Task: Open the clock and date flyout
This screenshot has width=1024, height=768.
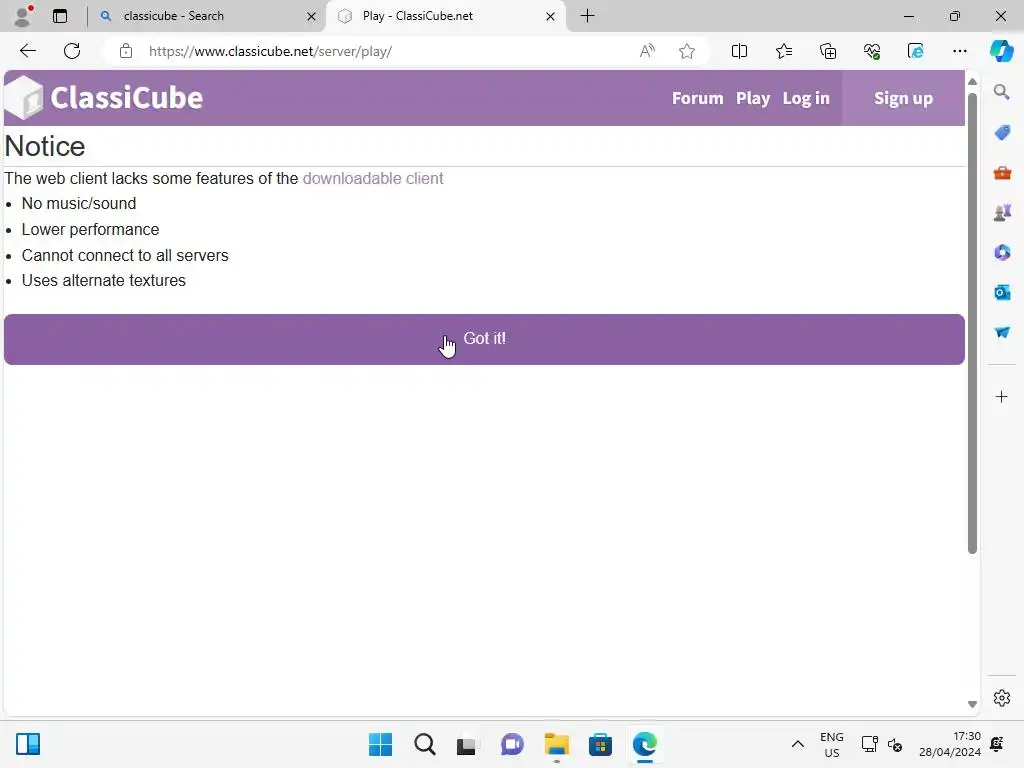Action: pos(950,744)
